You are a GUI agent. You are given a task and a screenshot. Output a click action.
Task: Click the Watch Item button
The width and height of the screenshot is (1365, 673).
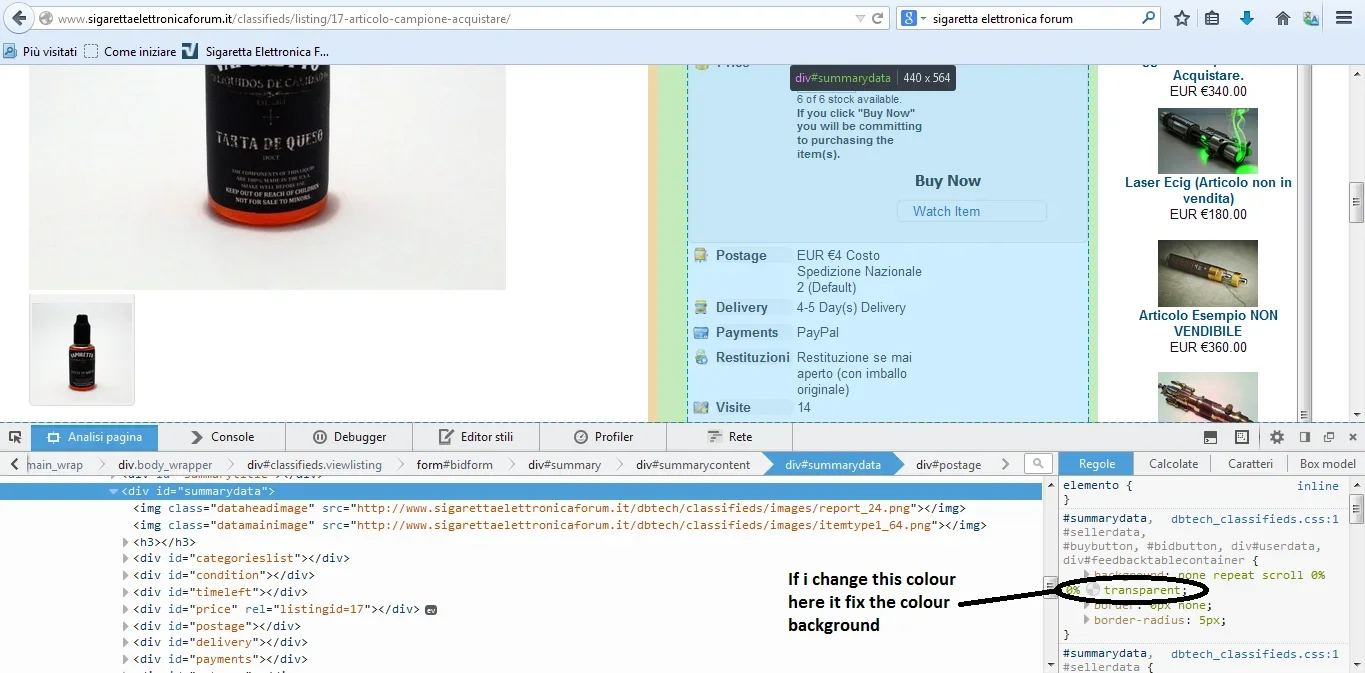tap(971, 211)
